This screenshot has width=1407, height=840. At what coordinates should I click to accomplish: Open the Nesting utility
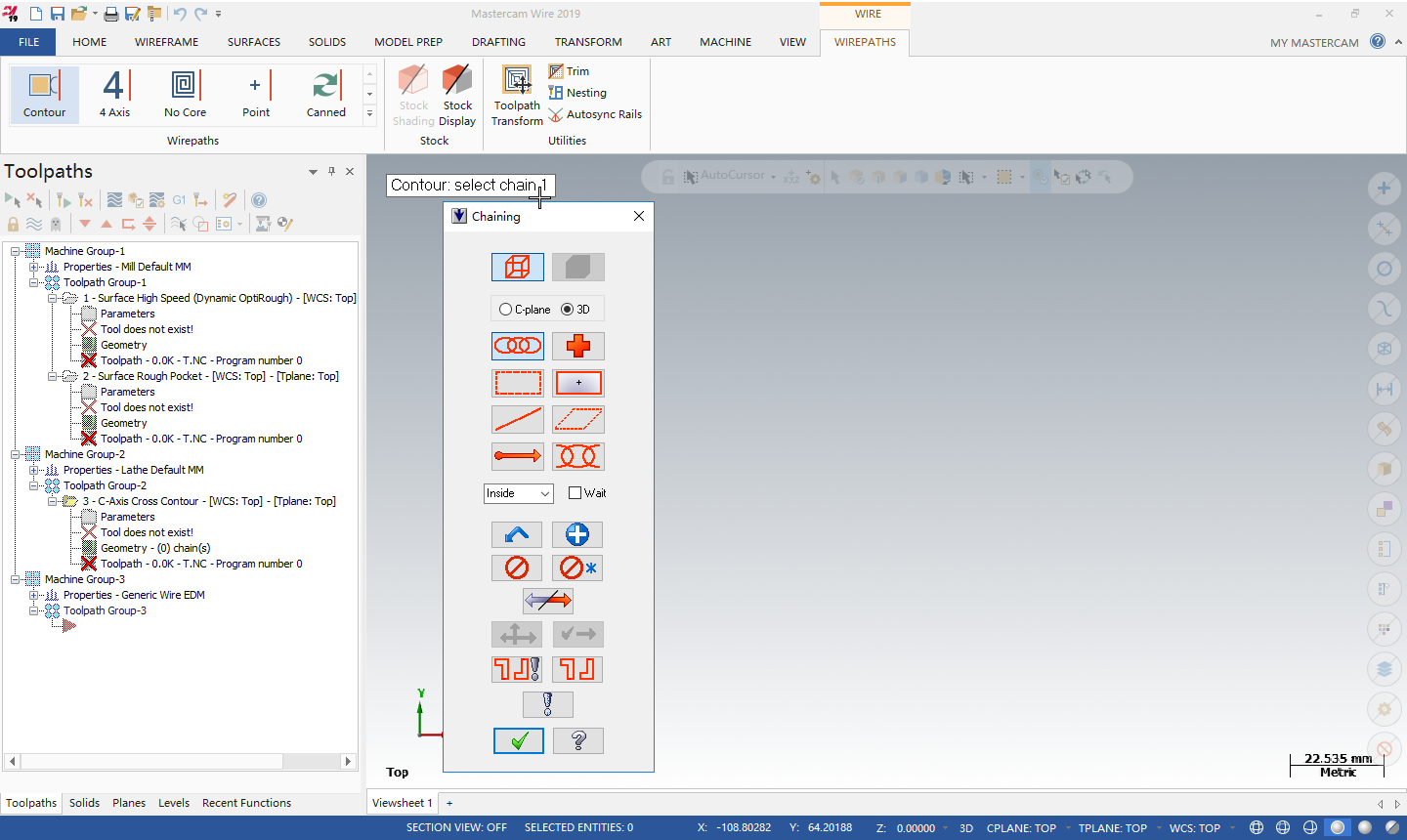[x=577, y=93]
